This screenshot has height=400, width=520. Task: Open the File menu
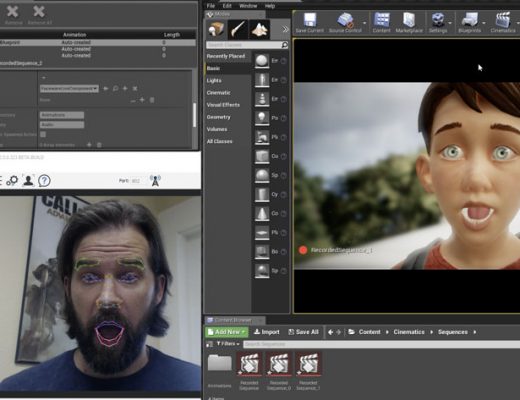pyautogui.click(x=211, y=6)
